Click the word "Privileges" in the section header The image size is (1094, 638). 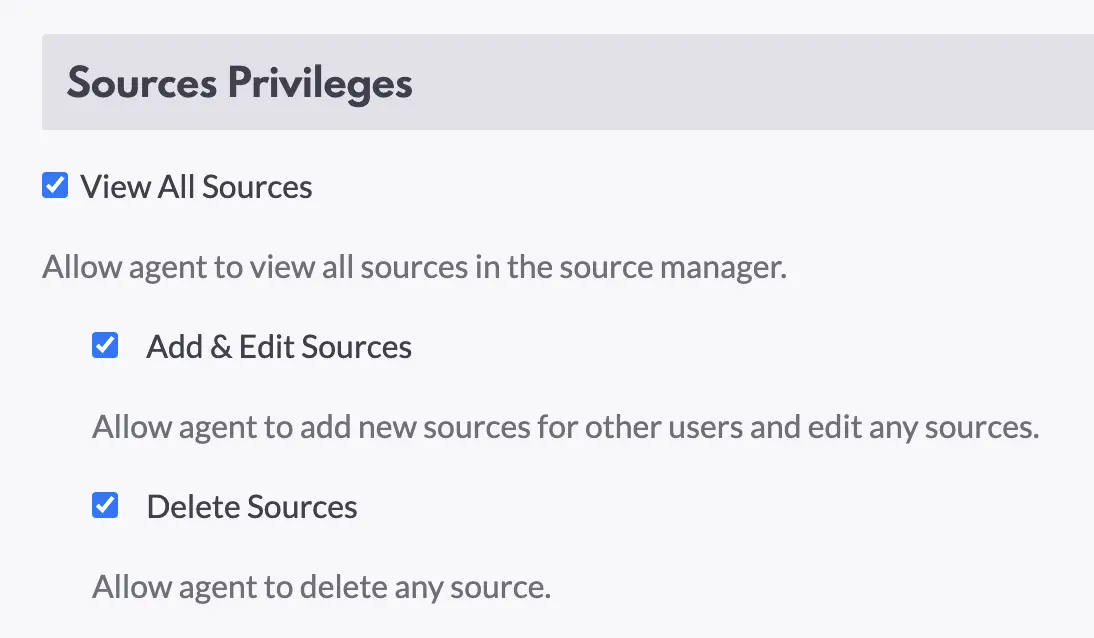click(320, 83)
